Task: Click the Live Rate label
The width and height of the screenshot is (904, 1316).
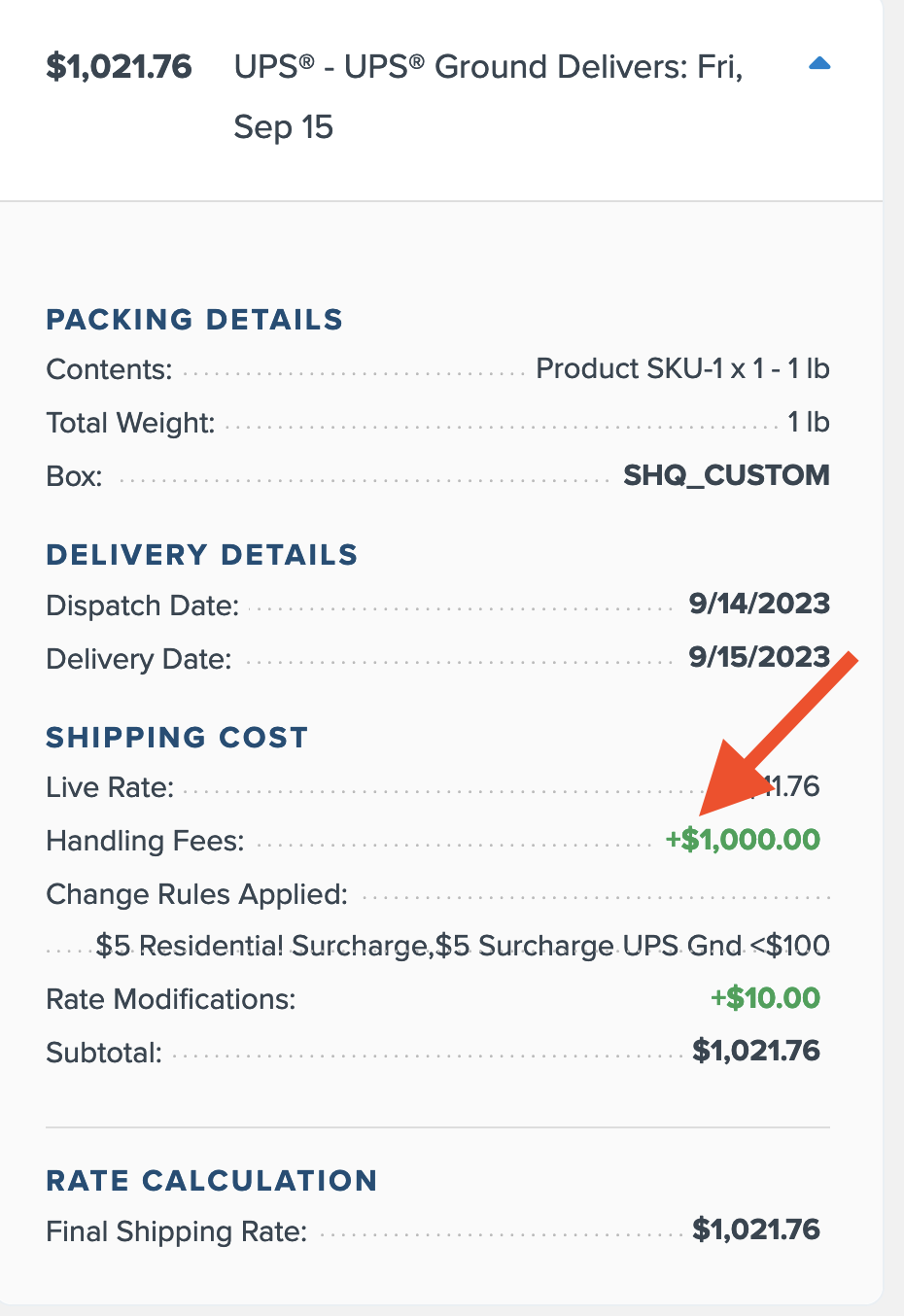Action: [x=110, y=787]
